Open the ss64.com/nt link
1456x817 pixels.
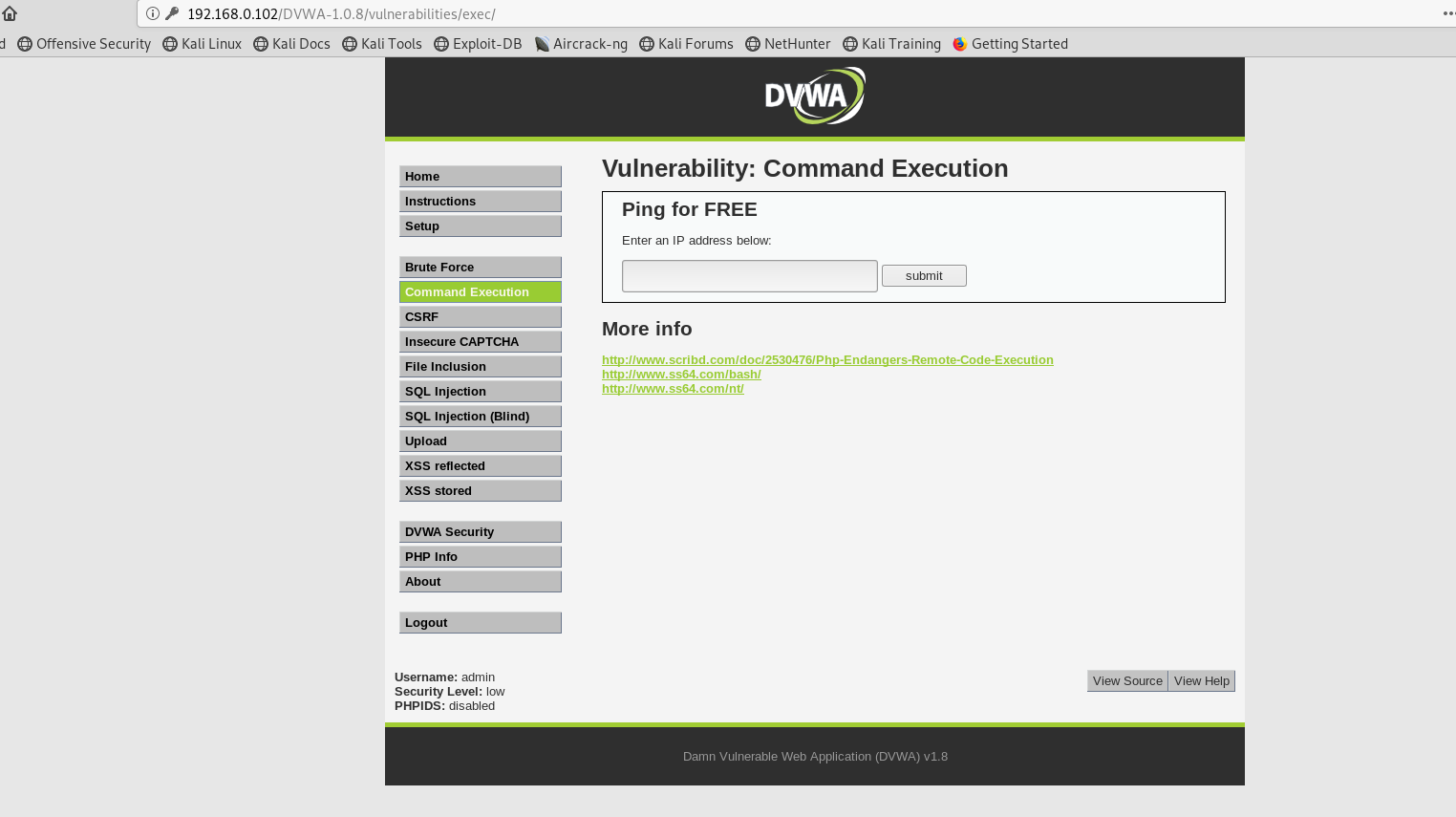pyautogui.click(x=673, y=389)
